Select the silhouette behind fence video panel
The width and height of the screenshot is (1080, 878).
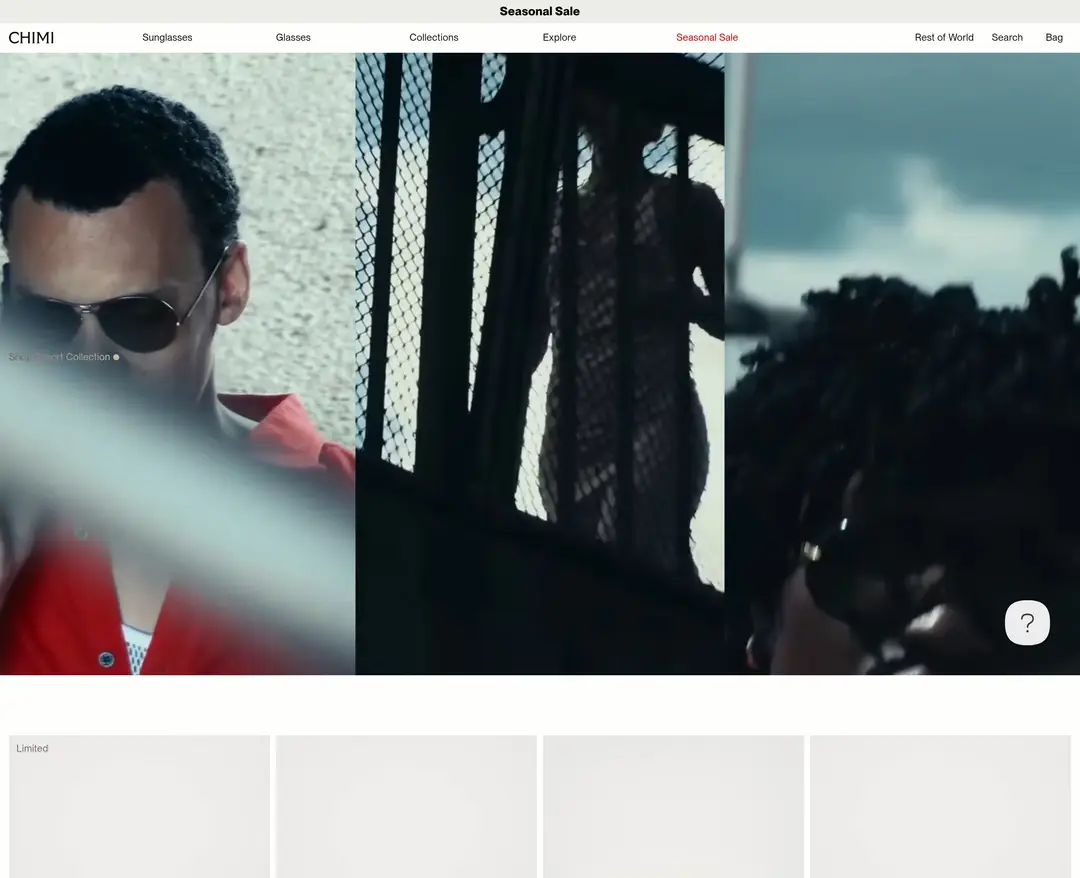tap(540, 364)
